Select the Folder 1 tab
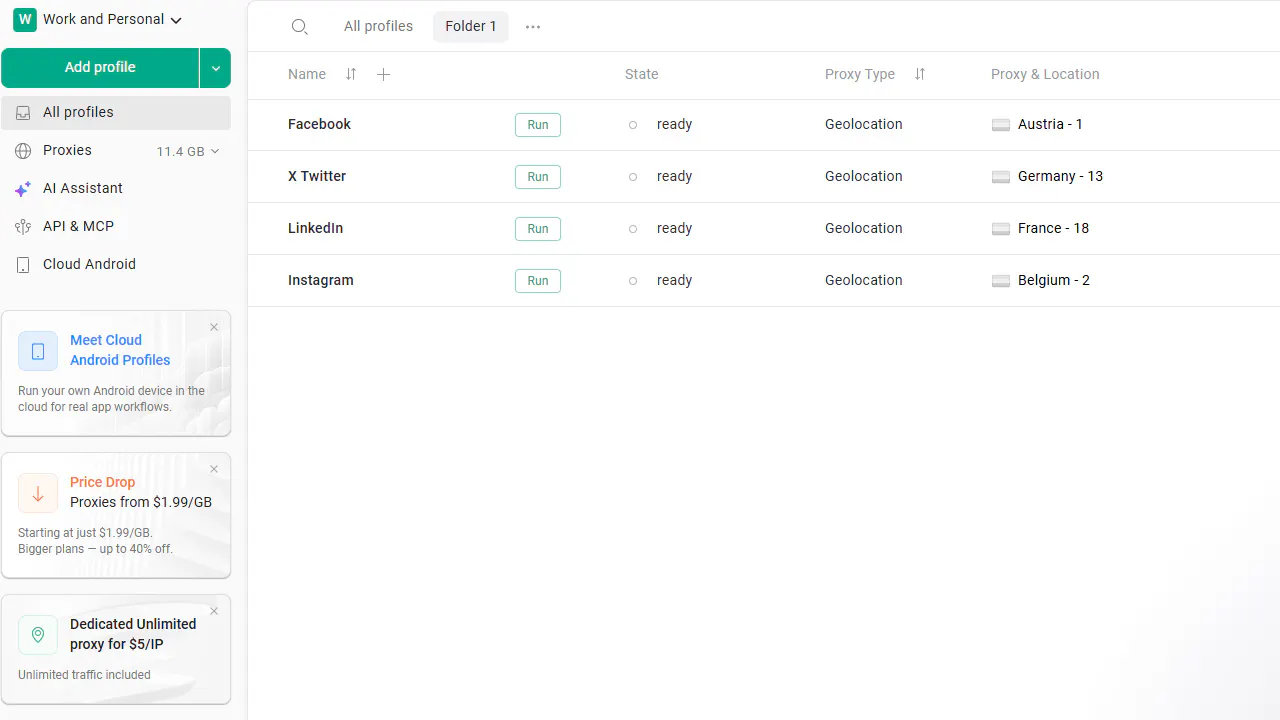 pyautogui.click(x=471, y=27)
